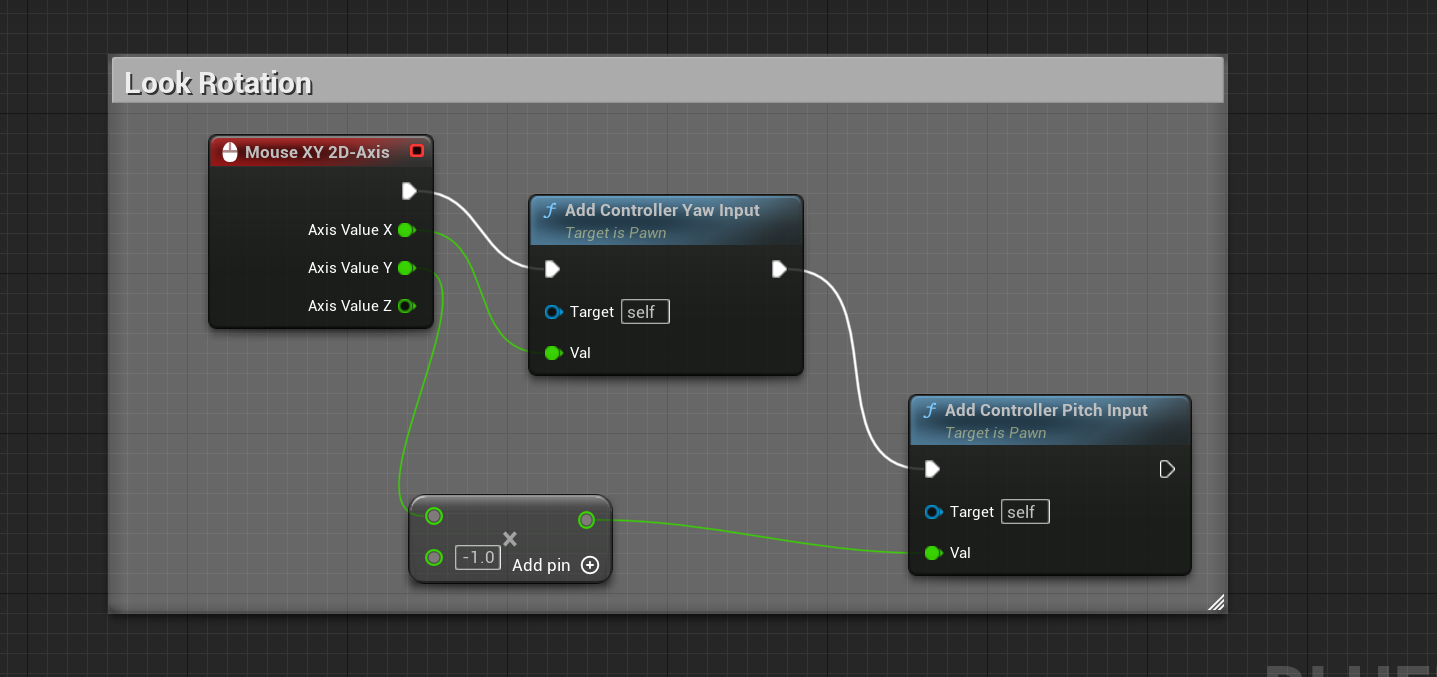Select the Add Controller Yaw Input node title
The image size is (1437, 677).
pos(662,210)
